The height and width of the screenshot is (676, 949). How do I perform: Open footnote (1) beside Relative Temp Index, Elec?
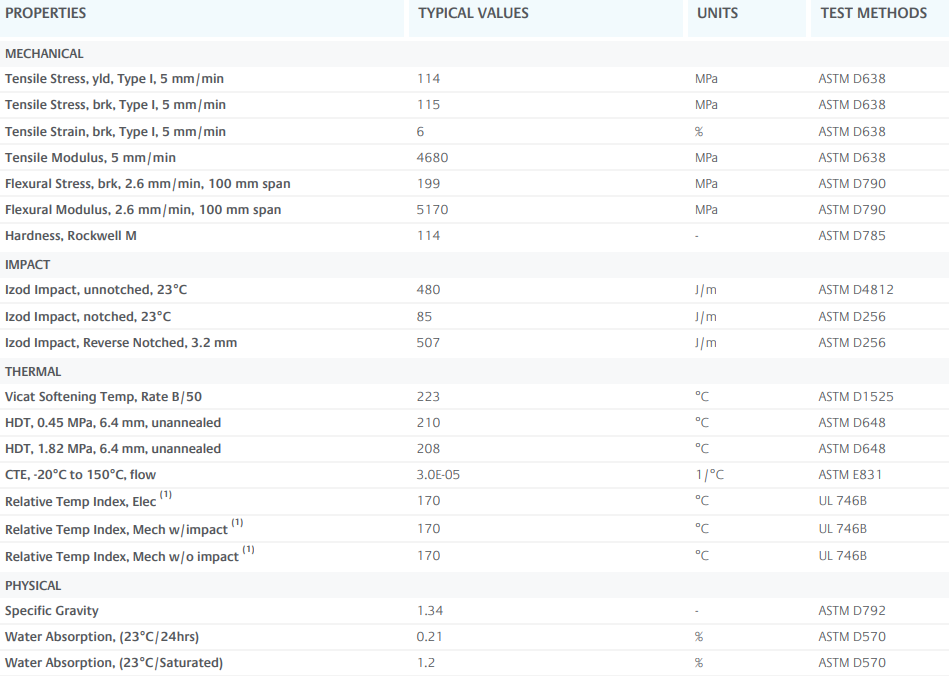[x=166, y=495]
